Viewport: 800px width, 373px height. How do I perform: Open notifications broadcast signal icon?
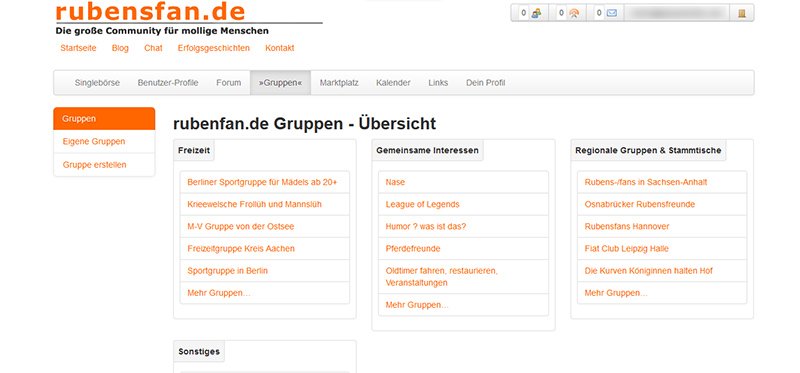tap(574, 13)
